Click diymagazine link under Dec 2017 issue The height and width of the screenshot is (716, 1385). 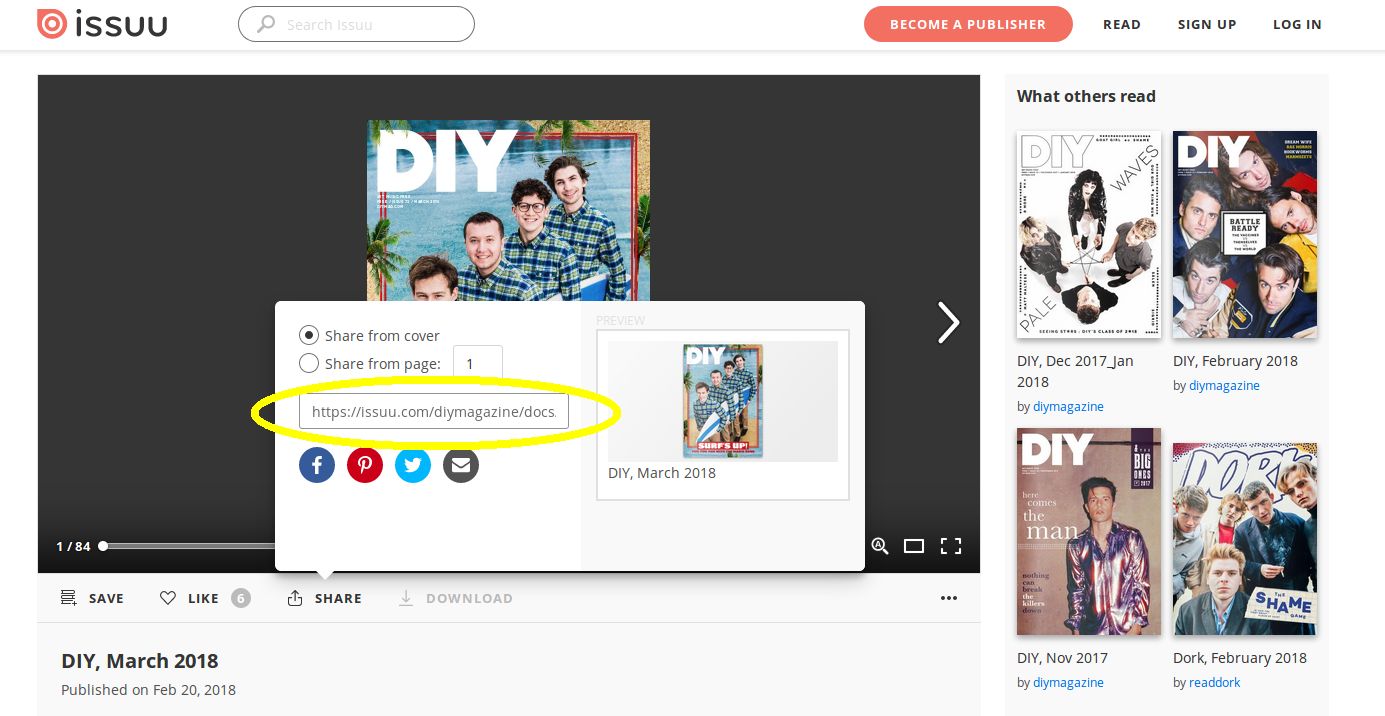tap(1068, 407)
